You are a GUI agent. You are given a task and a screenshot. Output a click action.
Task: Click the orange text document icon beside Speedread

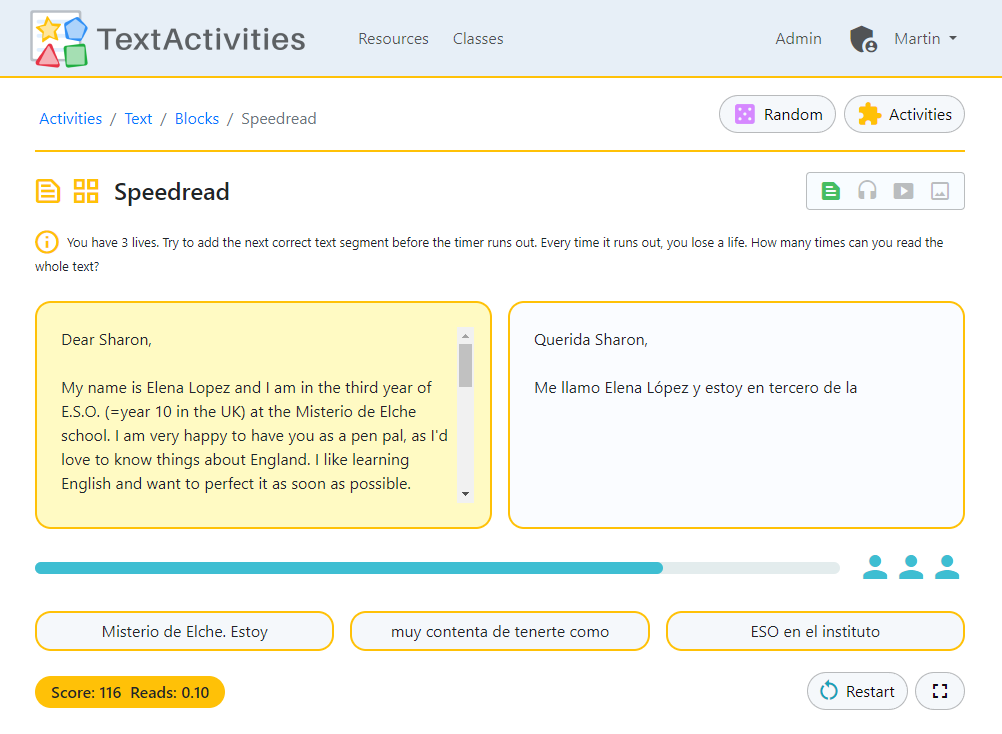point(48,191)
